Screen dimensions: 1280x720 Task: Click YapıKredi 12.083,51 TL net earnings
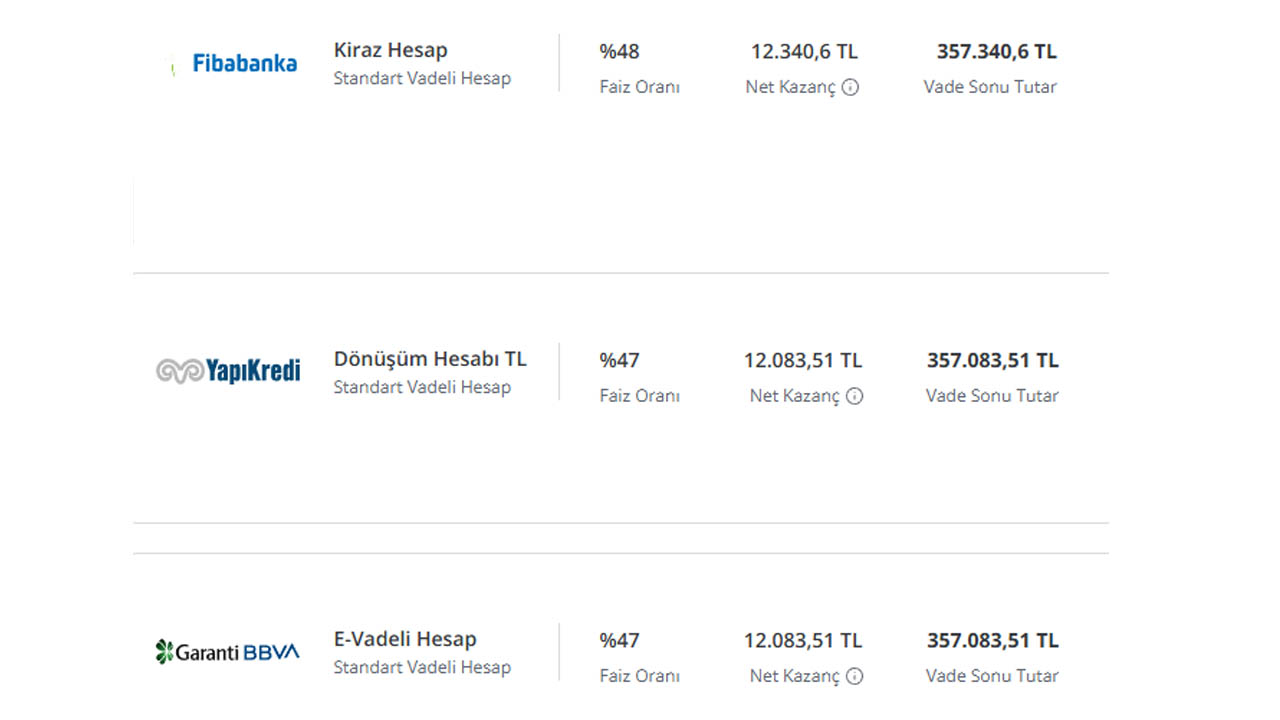[x=802, y=360]
